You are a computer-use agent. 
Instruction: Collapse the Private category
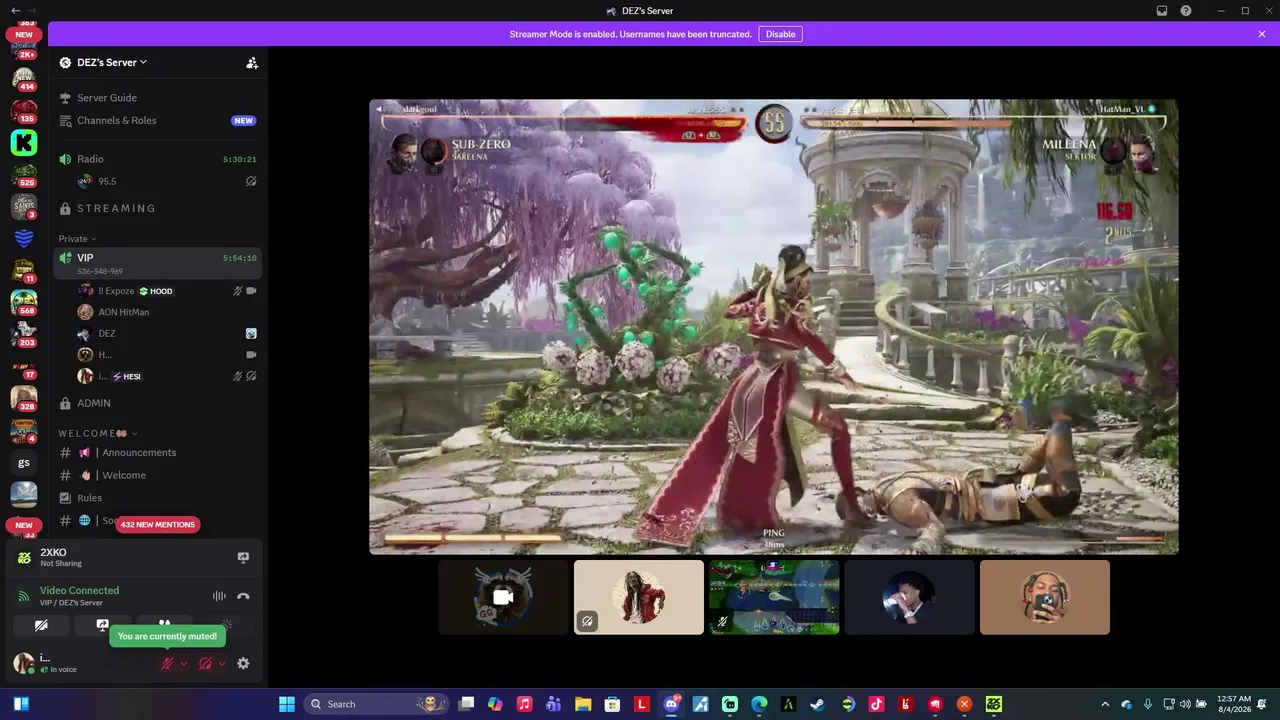pos(77,239)
